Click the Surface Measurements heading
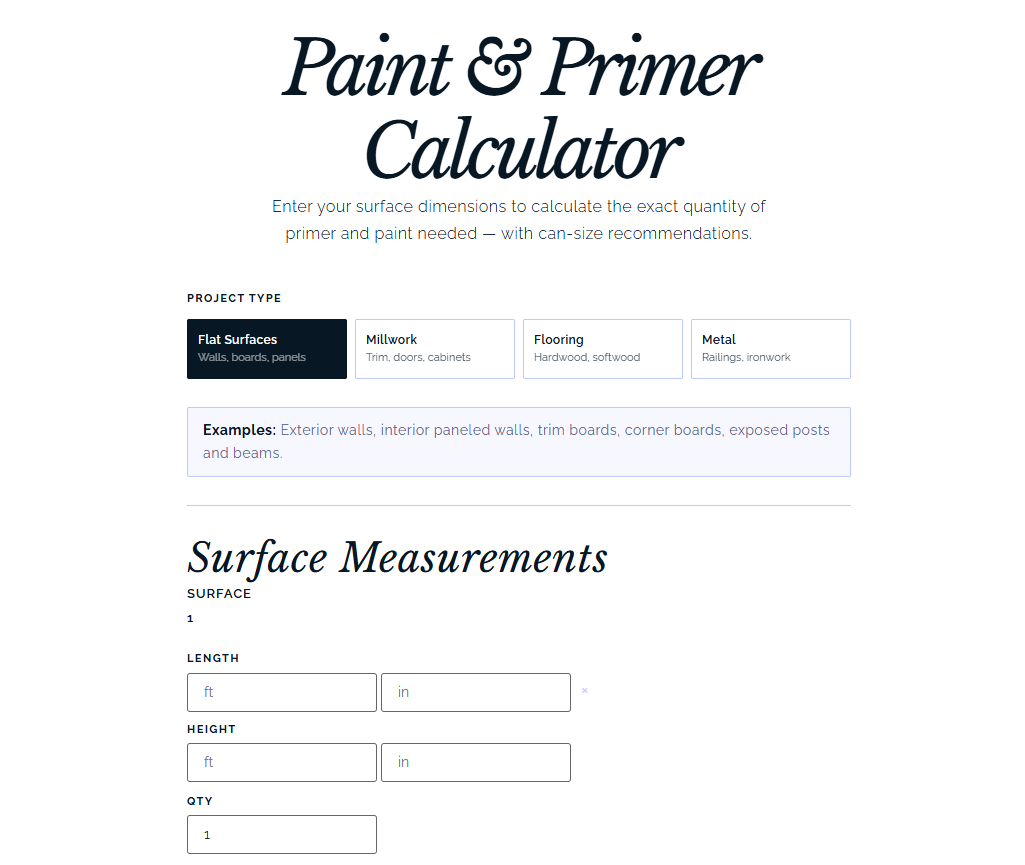Screen dimensions: 1025x865 point(397,558)
